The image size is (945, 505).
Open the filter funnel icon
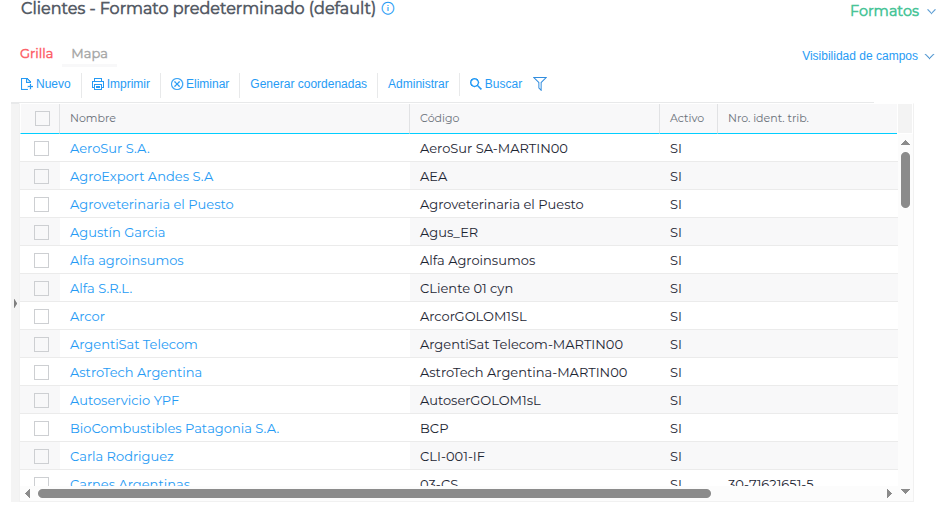pyautogui.click(x=540, y=84)
